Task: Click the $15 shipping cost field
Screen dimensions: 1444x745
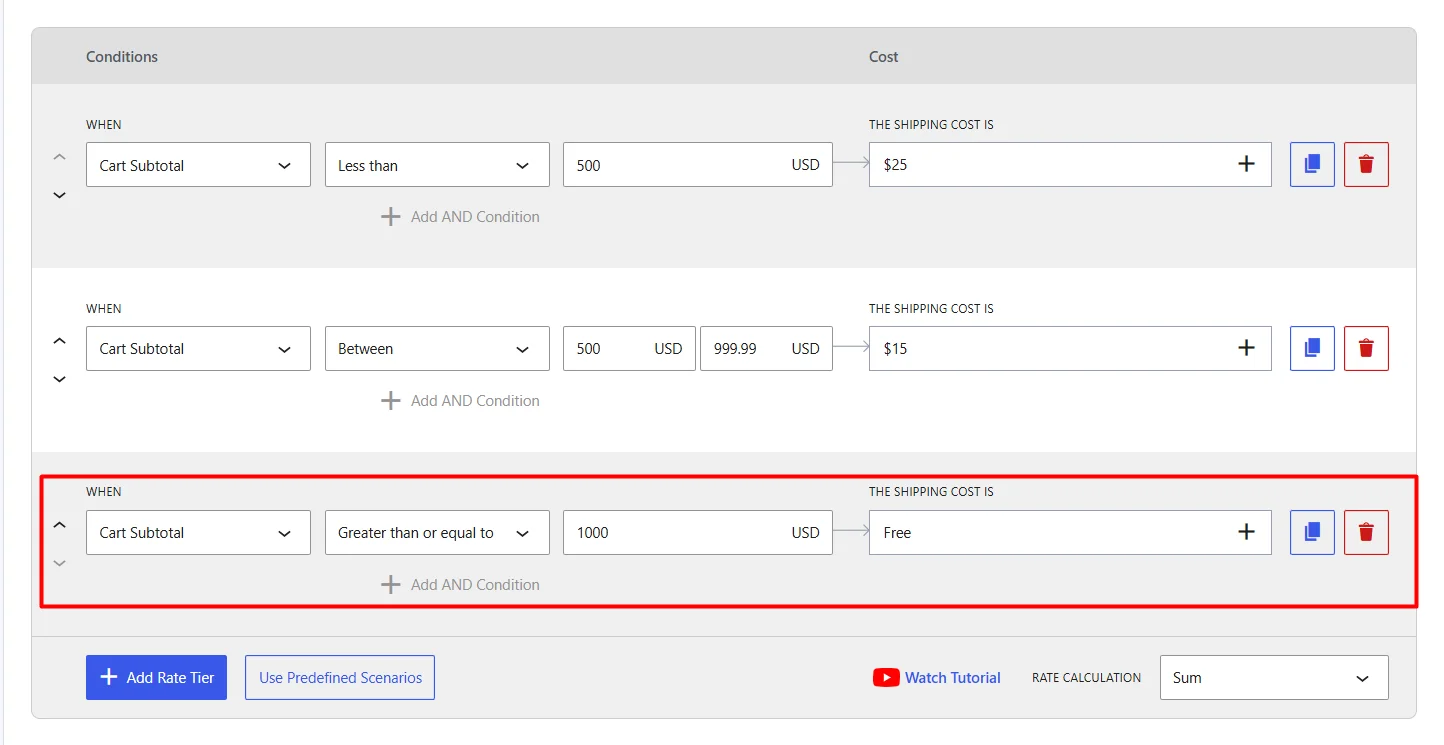Action: (x=1070, y=348)
